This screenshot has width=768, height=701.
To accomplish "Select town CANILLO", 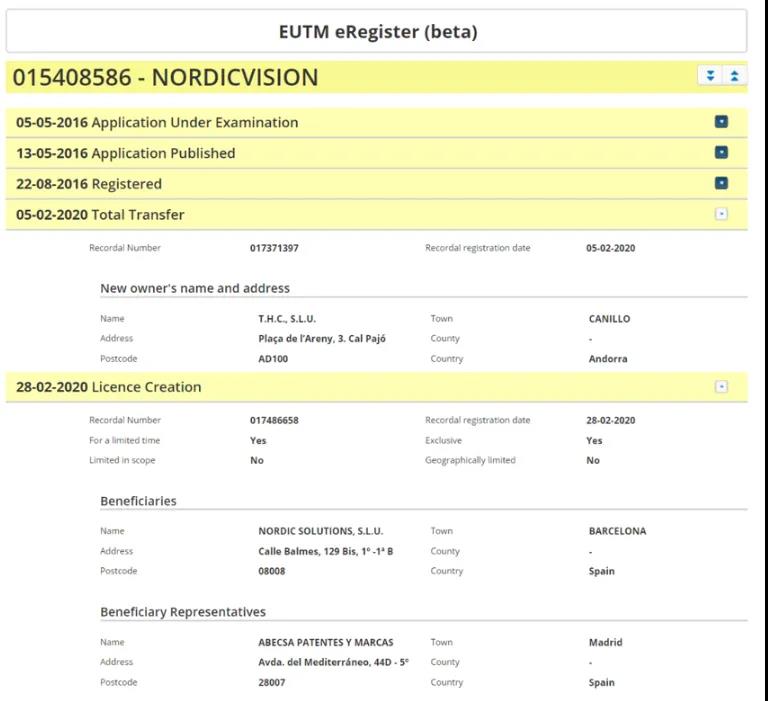I will [x=609, y=319].
